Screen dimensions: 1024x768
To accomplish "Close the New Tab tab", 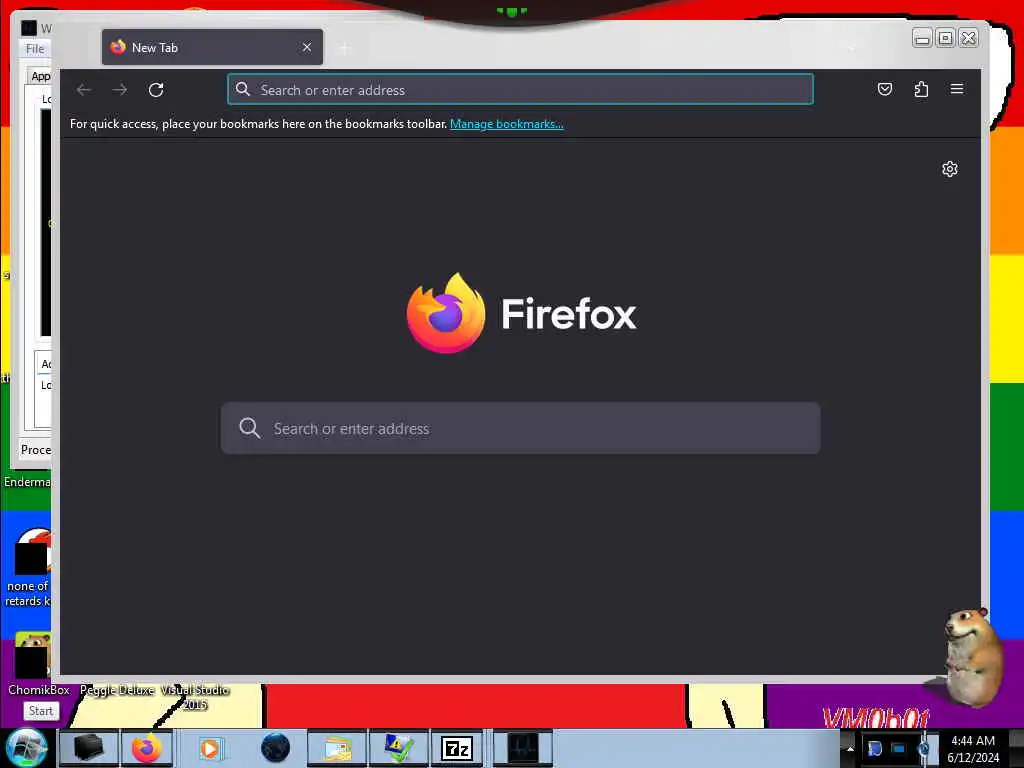I will click(307, 47).
